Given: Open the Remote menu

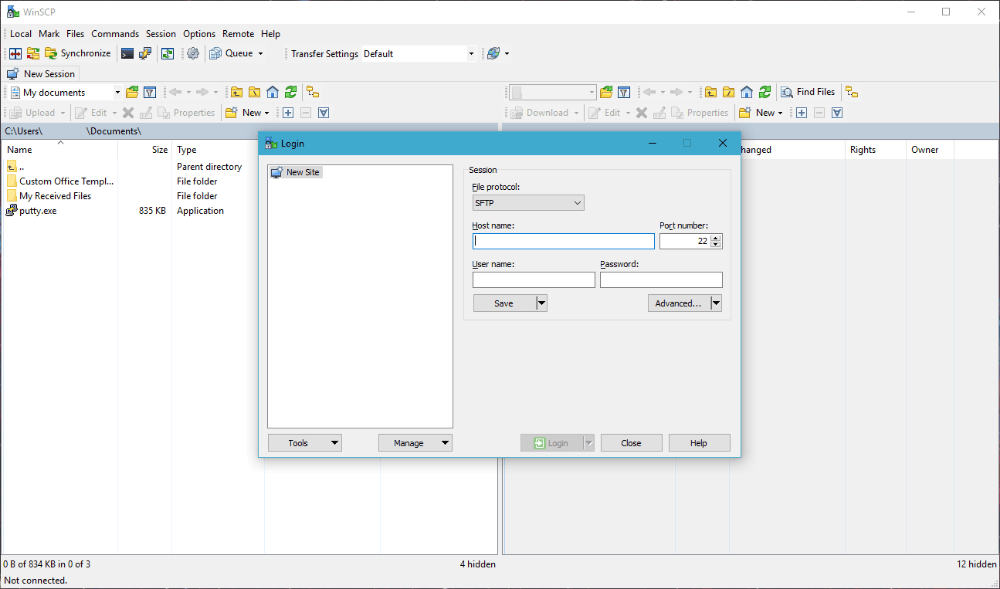Looking at the screenshot, I should pos(238,34).
